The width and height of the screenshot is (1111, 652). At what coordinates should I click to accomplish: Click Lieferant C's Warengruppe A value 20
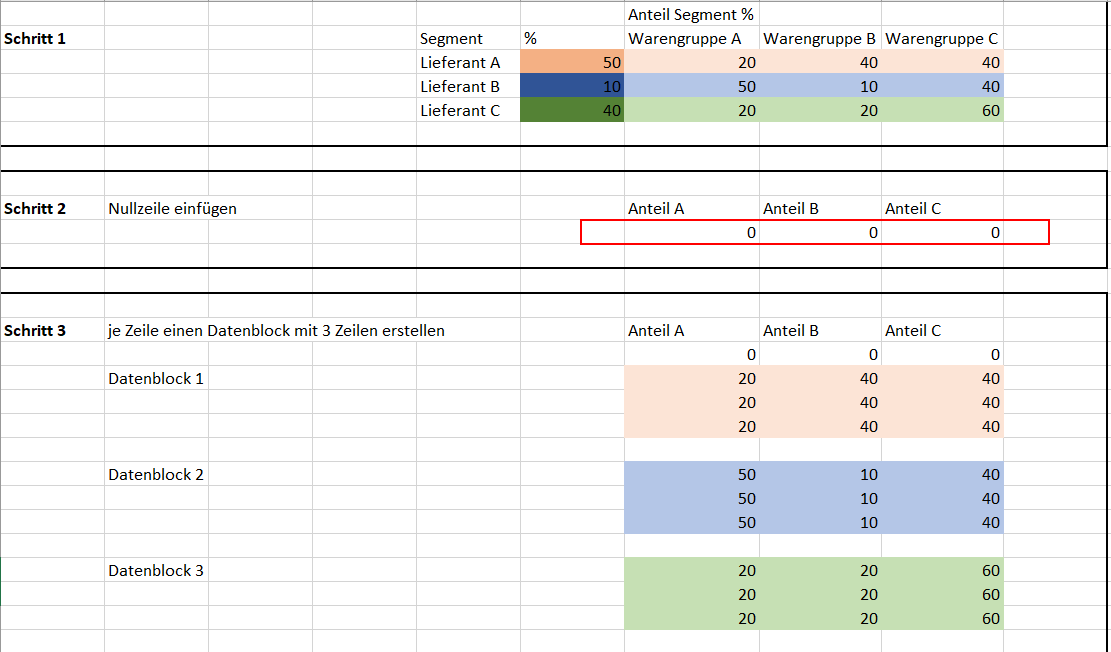pos(692,111)
